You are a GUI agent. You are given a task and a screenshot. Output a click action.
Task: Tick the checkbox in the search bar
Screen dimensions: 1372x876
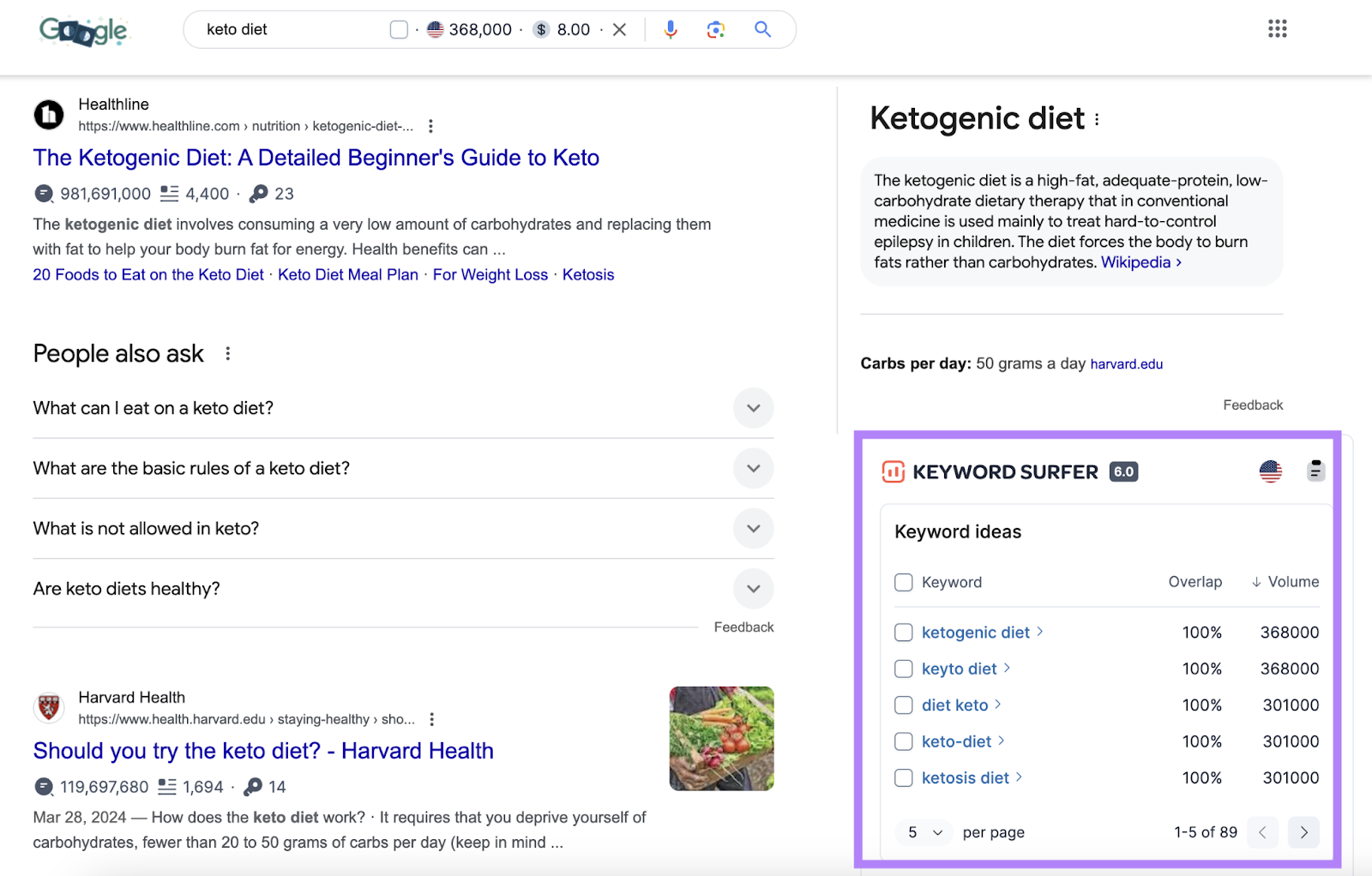399,30
